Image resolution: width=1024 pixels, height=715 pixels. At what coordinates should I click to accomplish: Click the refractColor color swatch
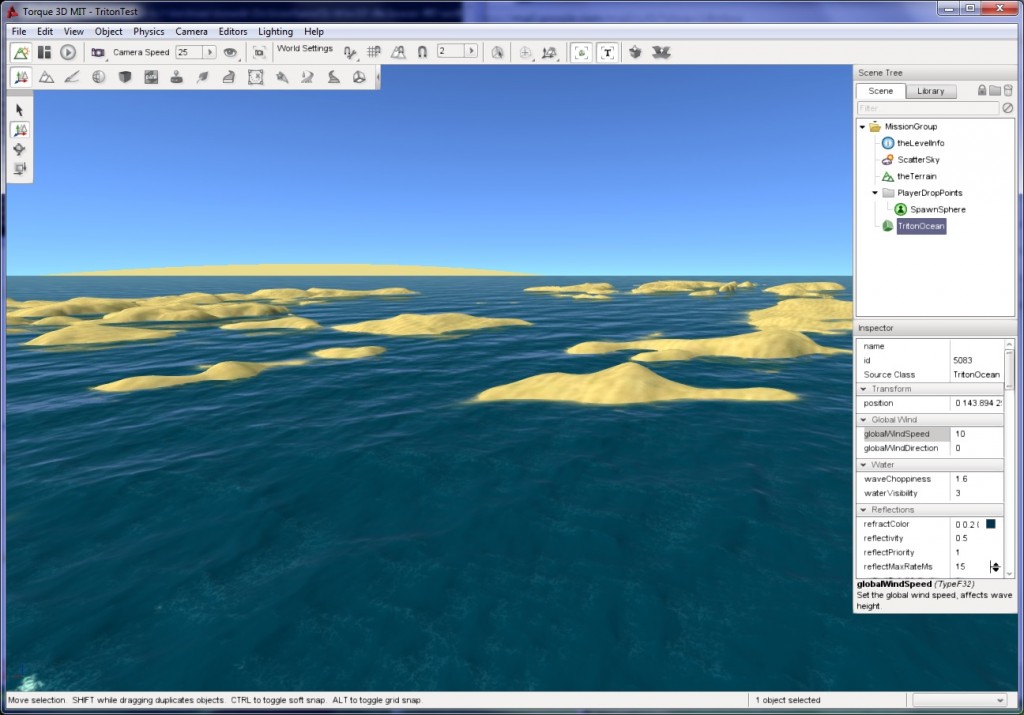pos(990,524)
